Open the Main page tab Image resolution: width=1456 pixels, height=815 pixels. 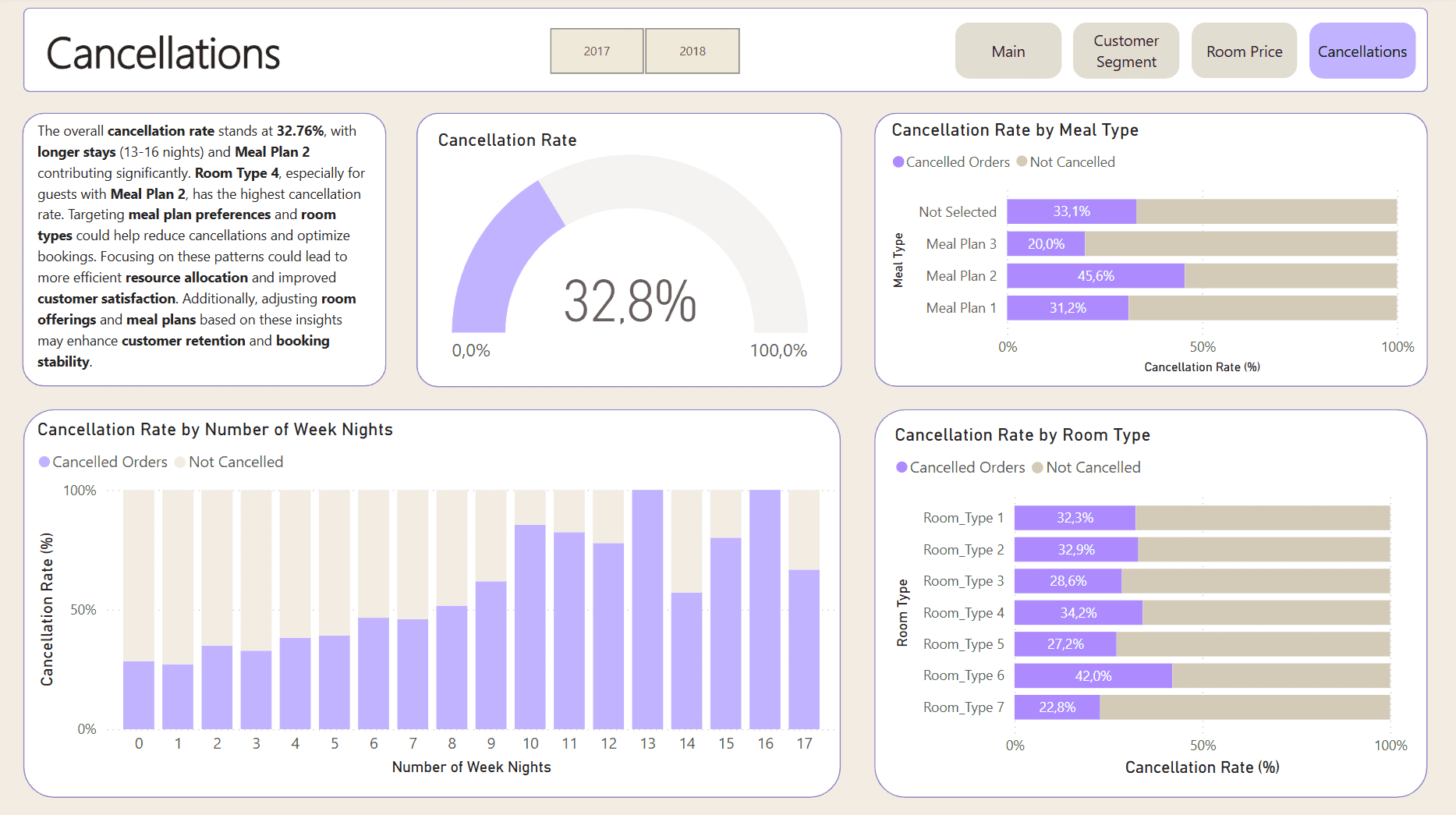(1008, 51)
